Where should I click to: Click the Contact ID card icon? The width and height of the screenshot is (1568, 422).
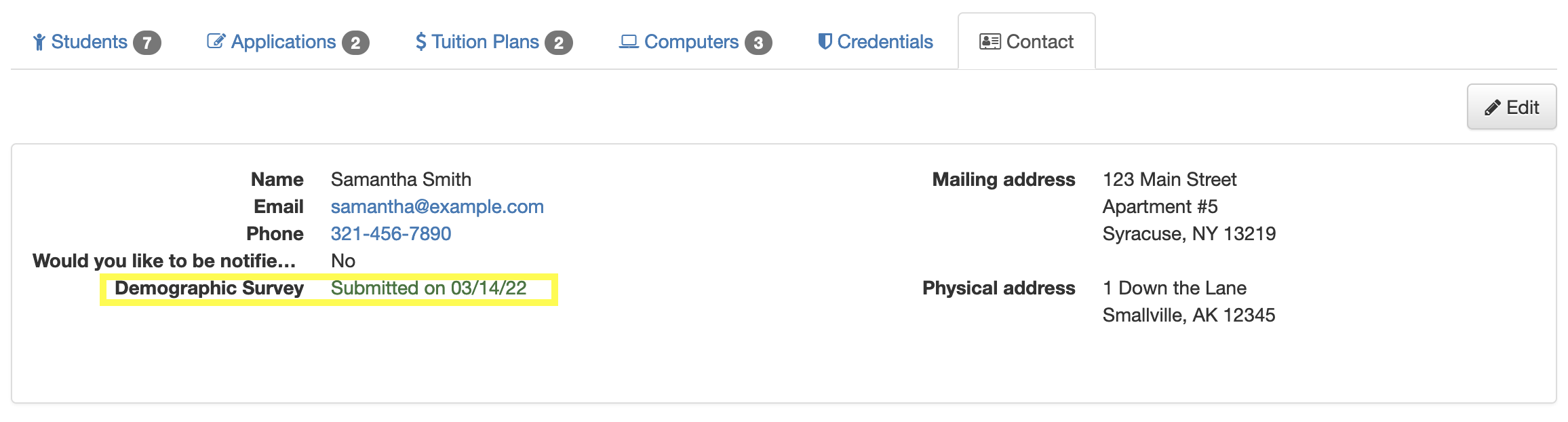[989, 42]
